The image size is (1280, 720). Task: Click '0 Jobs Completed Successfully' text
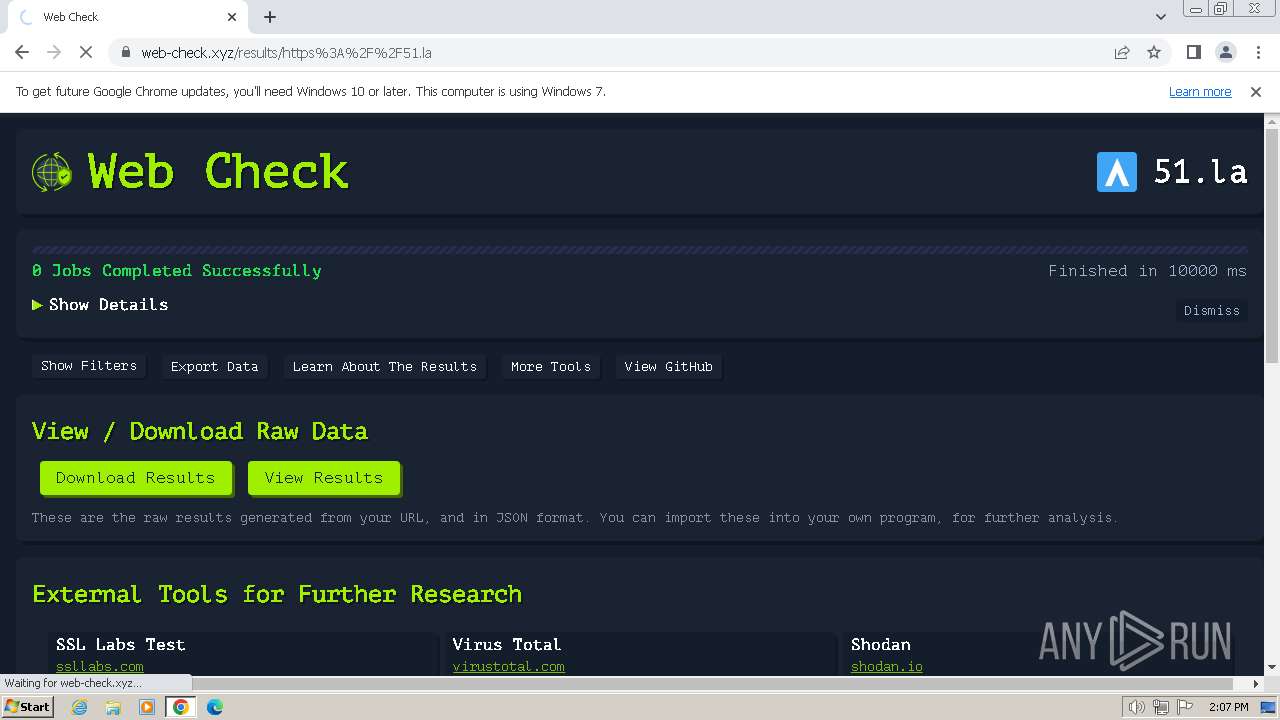(x=177, y=271)
